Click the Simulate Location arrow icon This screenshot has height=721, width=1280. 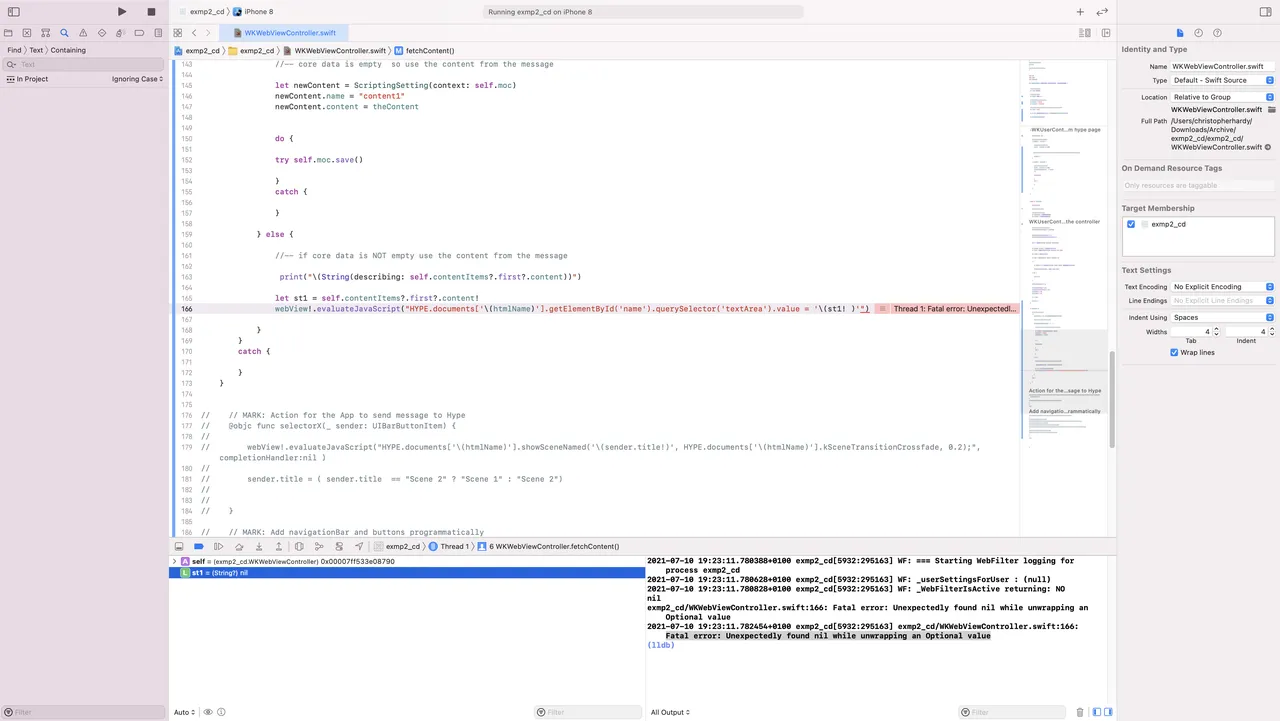[359, 547]
